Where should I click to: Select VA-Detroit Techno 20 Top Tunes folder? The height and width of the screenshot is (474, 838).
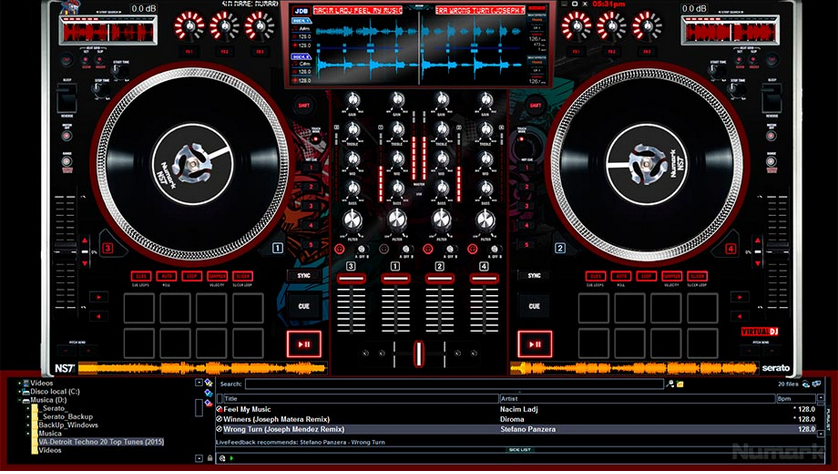pos(101,442)
